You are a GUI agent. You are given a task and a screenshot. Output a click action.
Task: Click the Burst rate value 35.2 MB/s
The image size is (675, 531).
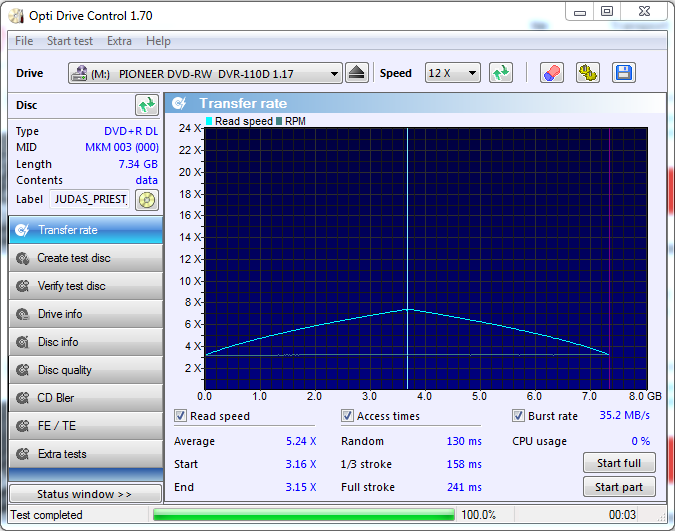[x=625, y=416]
